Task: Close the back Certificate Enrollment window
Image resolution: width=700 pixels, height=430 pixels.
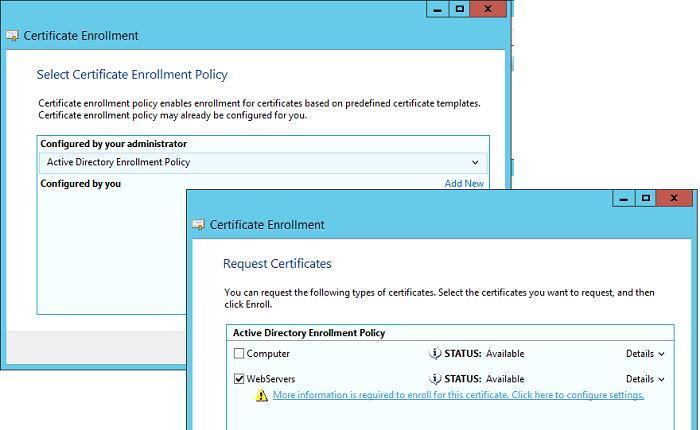Action: (x=488, y=9)
